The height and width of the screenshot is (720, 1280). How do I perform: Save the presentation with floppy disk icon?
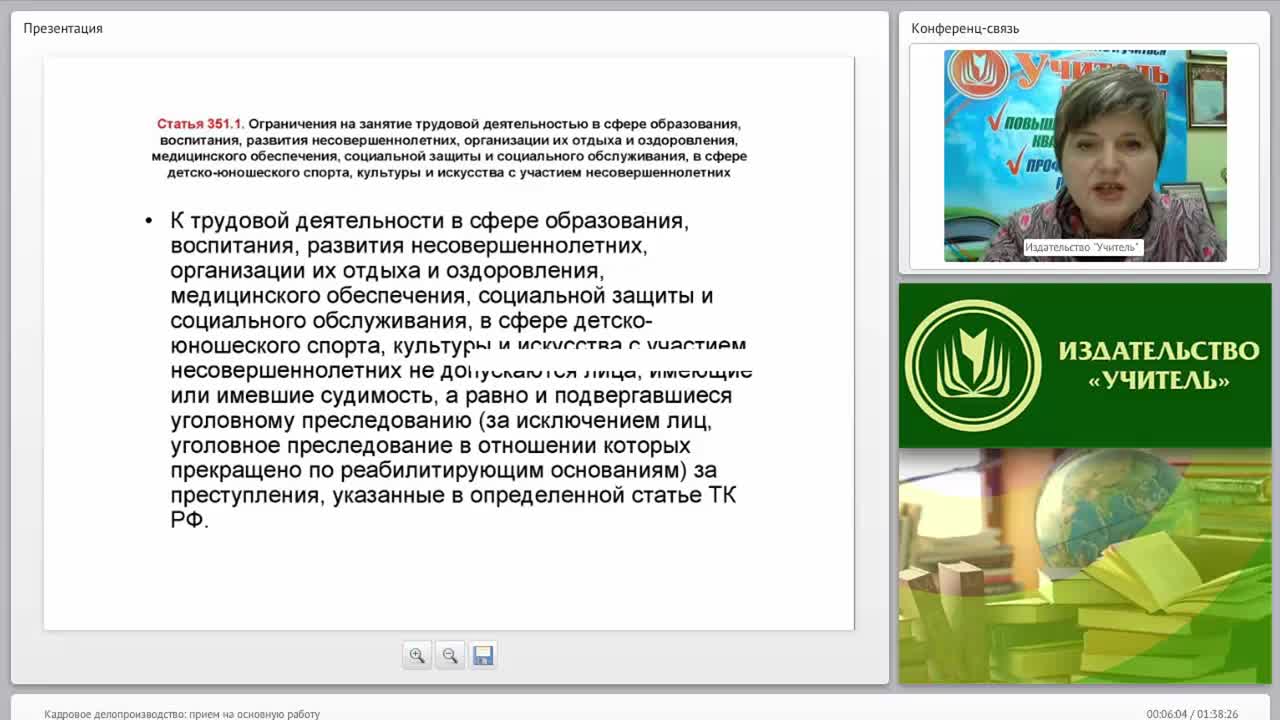pyautogui.click(x=483, y=655)
